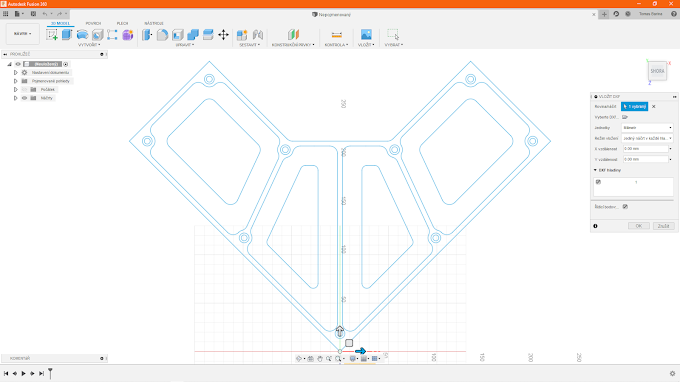Screen dimensions: 680x382
Task: Collapse the root component node
Action: tap(10, 64)
